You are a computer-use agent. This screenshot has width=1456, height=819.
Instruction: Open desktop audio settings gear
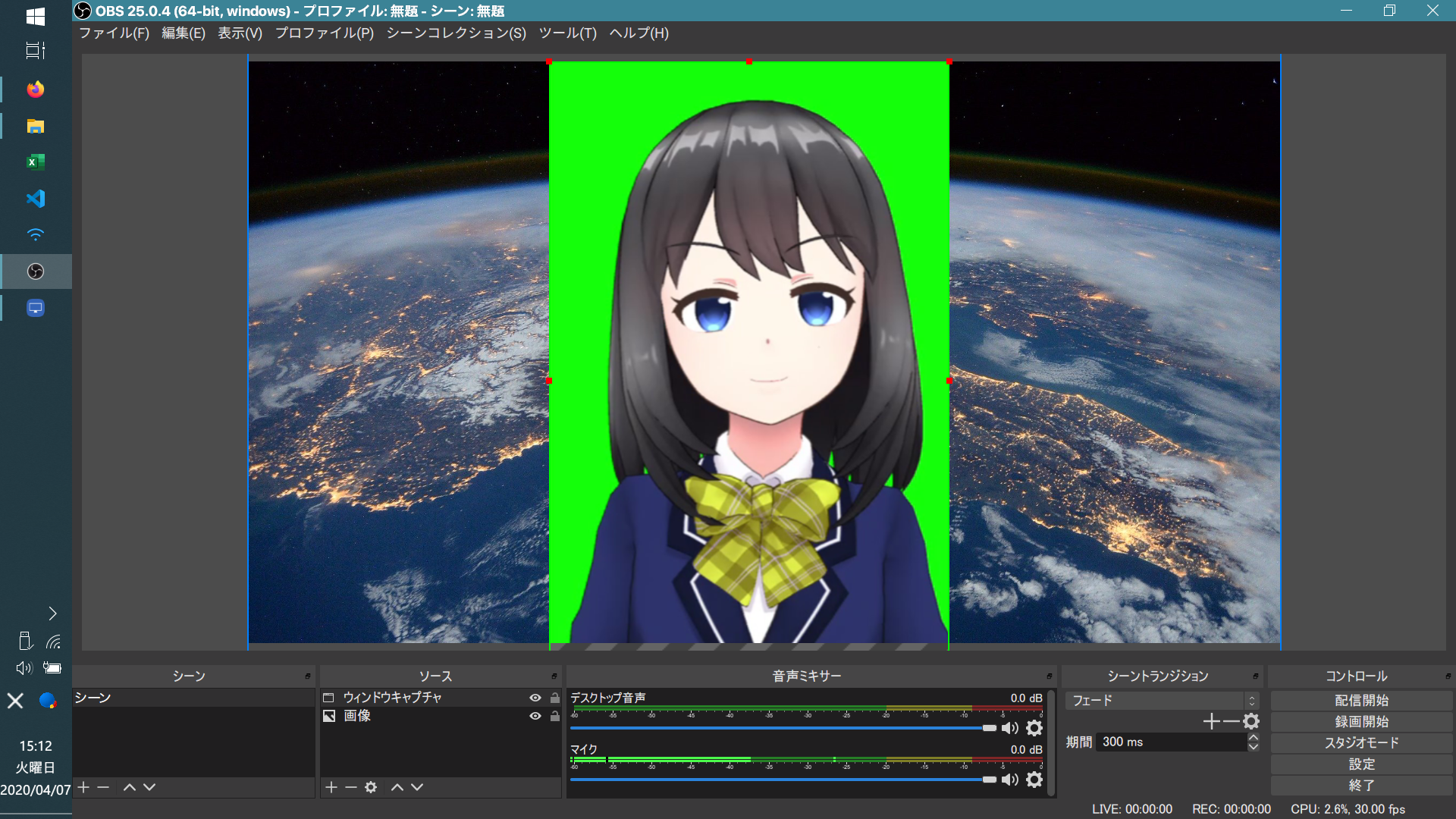tap(1034, 728)
